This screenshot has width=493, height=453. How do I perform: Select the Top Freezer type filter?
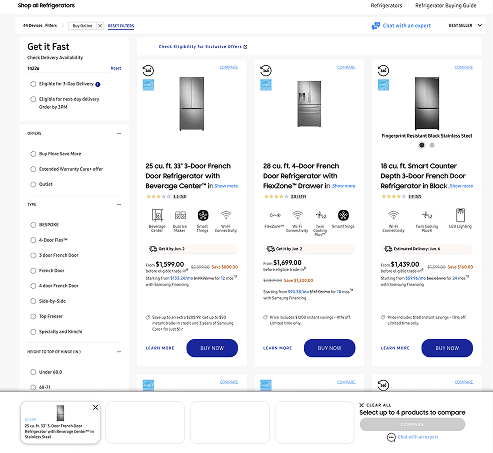point(33,316)
